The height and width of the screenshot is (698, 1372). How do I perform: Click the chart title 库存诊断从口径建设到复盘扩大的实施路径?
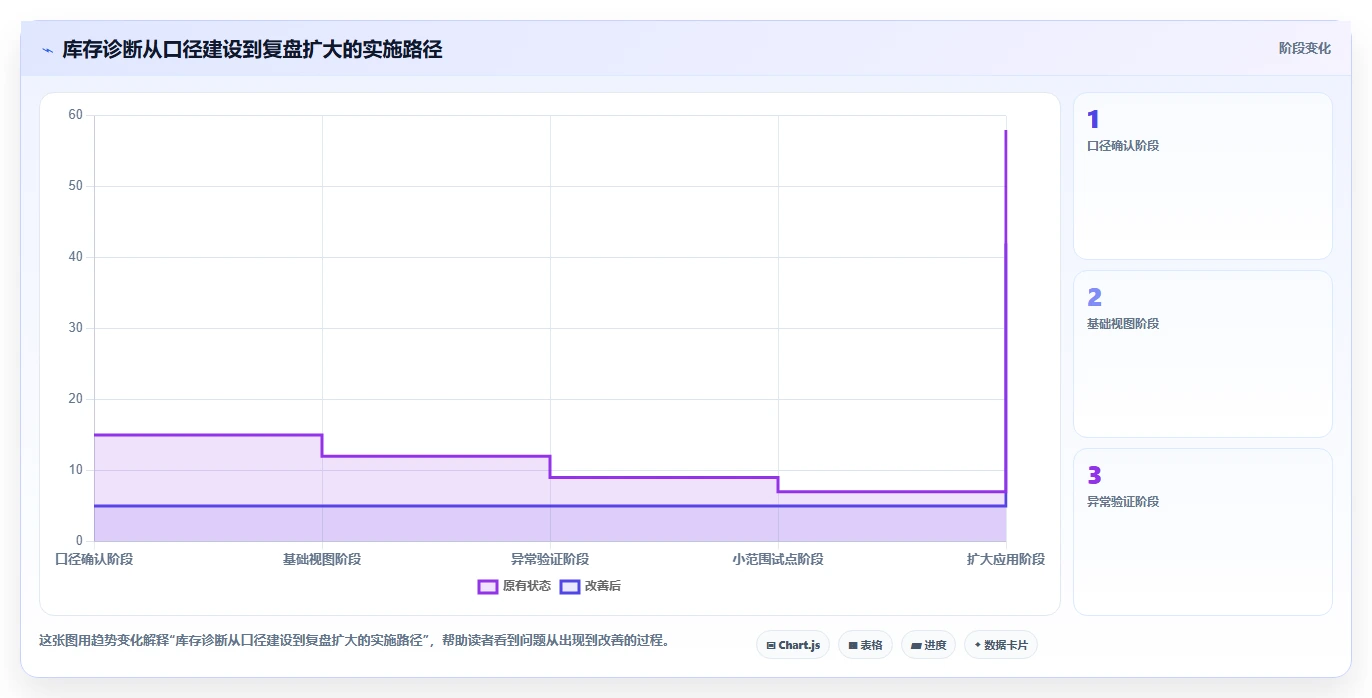click(x=252, y=49)
